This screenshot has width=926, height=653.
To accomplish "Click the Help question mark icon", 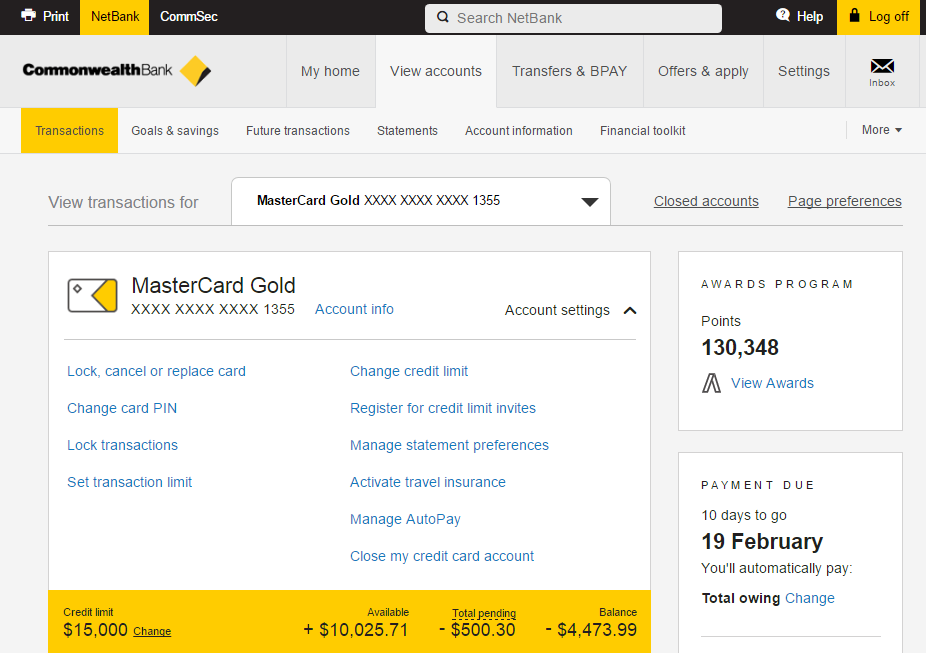I will (783, 16).
